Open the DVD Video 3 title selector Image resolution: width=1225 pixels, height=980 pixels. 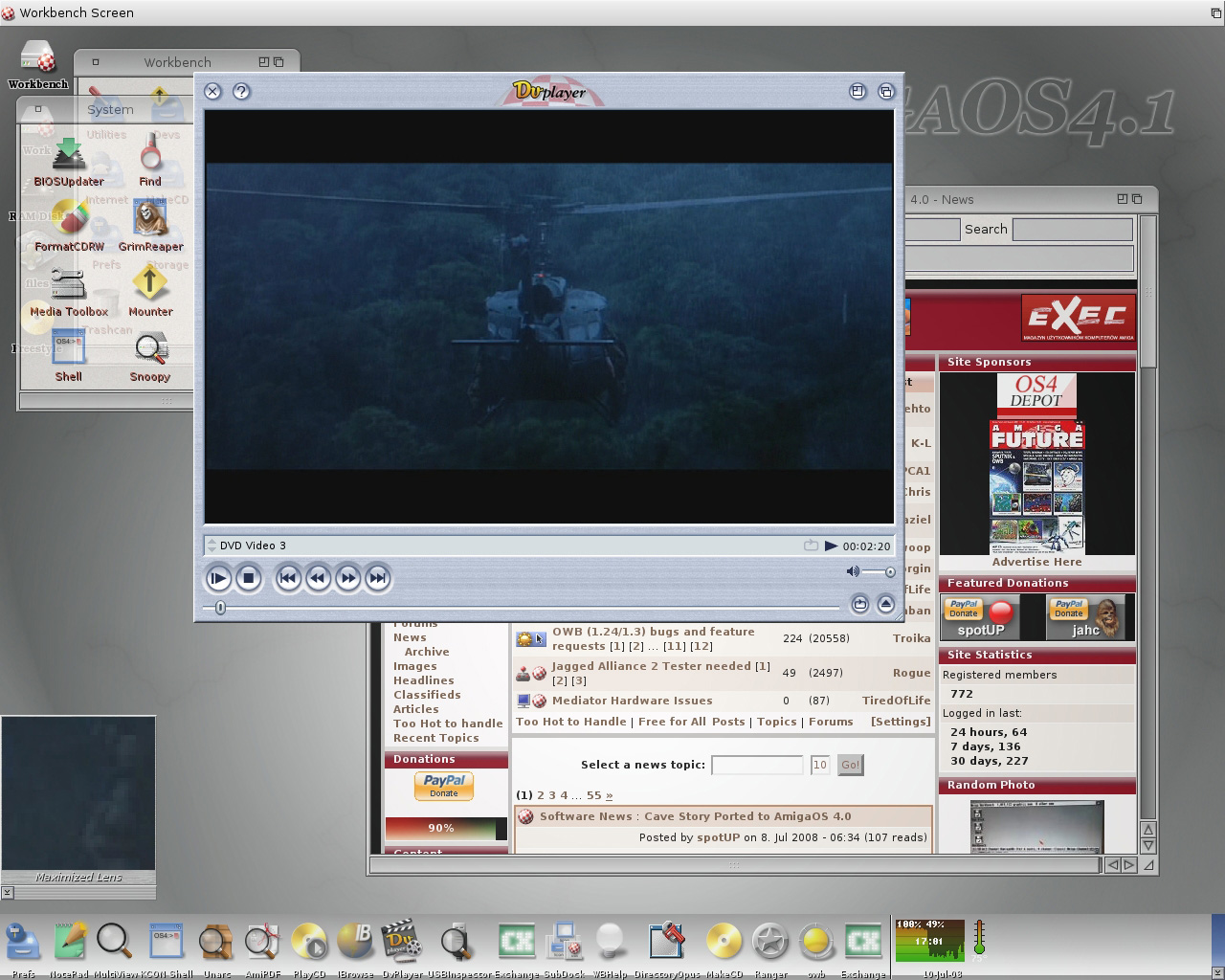[x=212, y=546]
